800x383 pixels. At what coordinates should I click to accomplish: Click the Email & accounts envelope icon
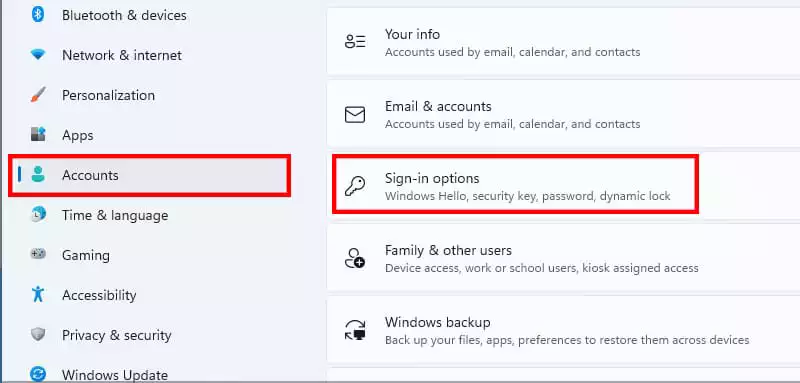[355, 115]
